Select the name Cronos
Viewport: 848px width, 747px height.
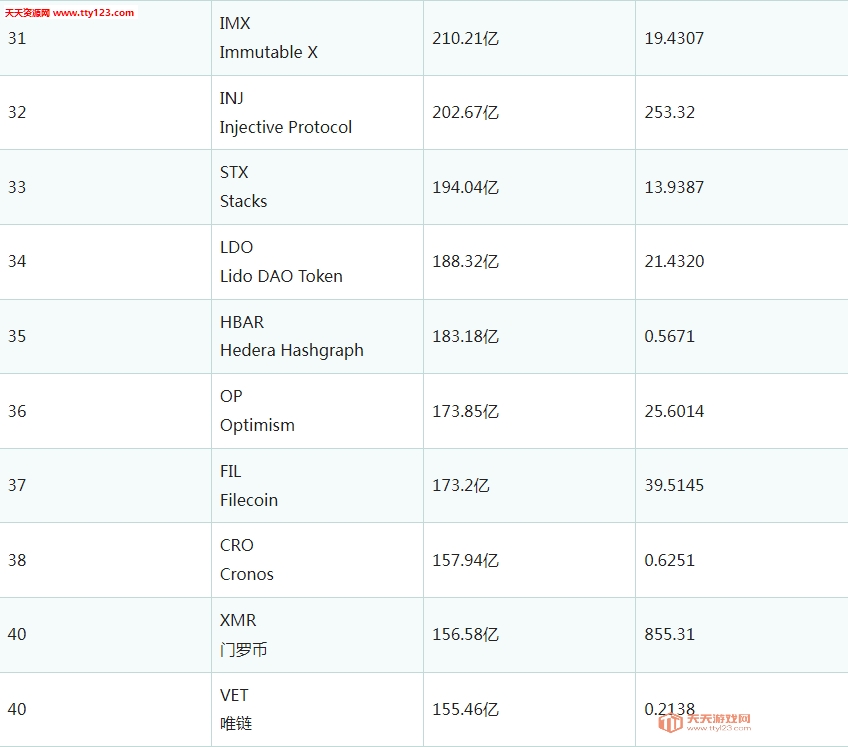[x=247, y=574]
